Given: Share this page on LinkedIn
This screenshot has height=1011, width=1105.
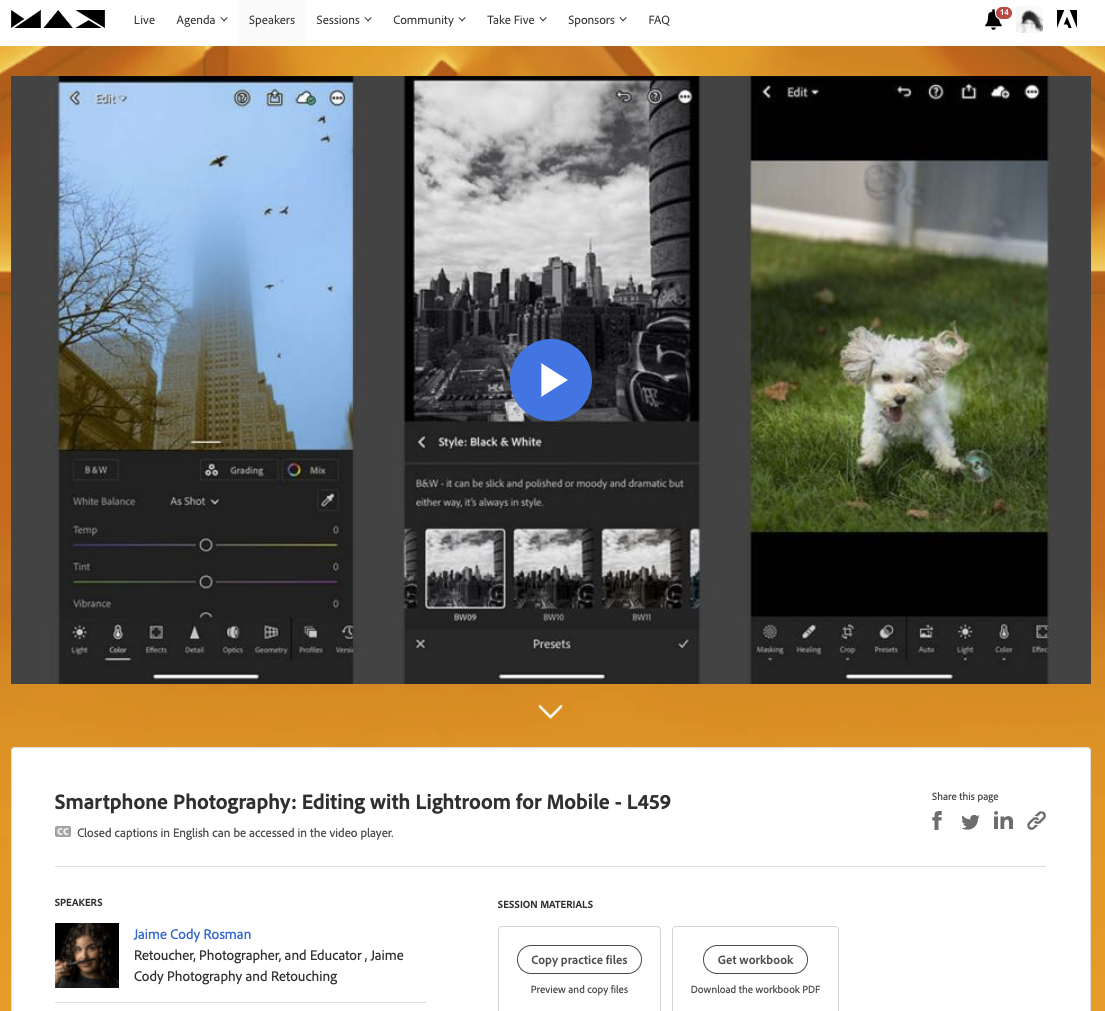Looking at the screenshot, I should click(1003, 820).
